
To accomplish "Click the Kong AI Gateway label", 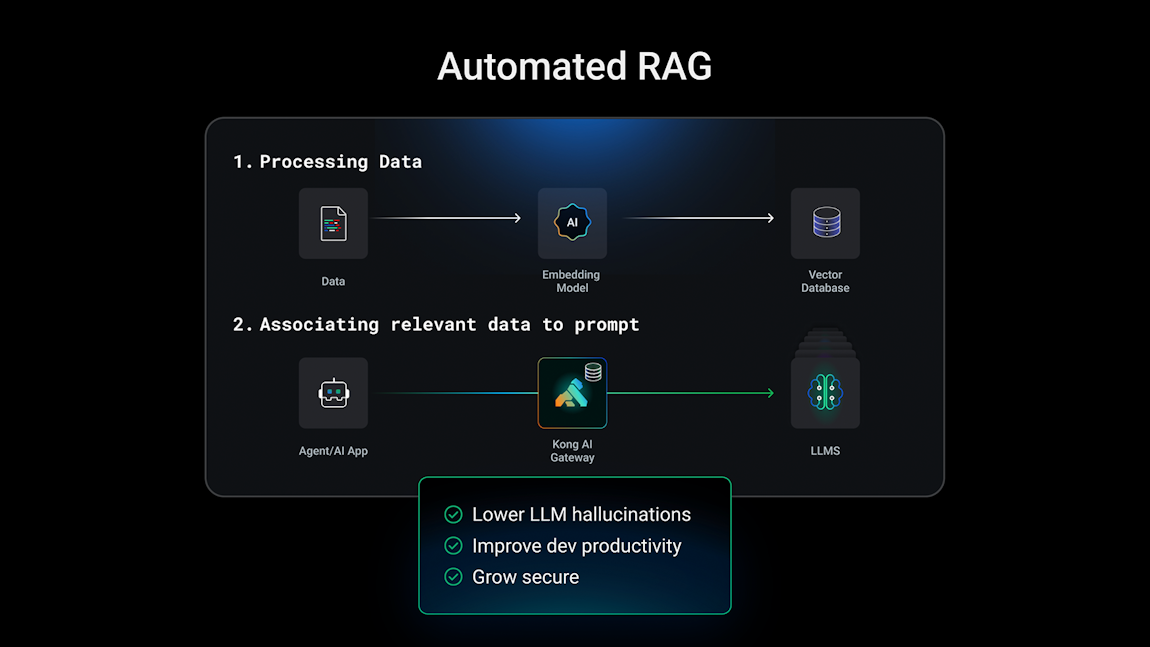I will coord(572,450).
